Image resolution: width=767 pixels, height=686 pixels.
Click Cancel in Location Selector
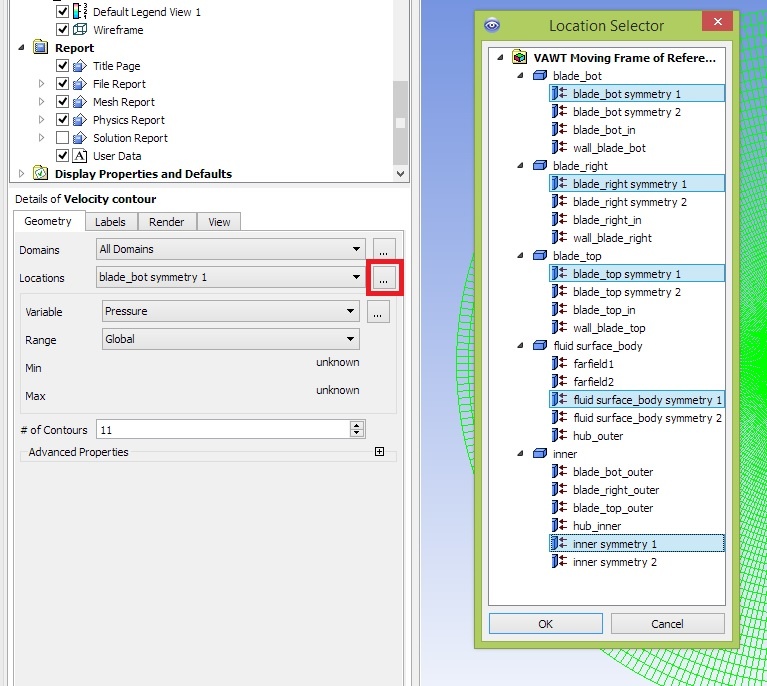[x=668, y=624]
